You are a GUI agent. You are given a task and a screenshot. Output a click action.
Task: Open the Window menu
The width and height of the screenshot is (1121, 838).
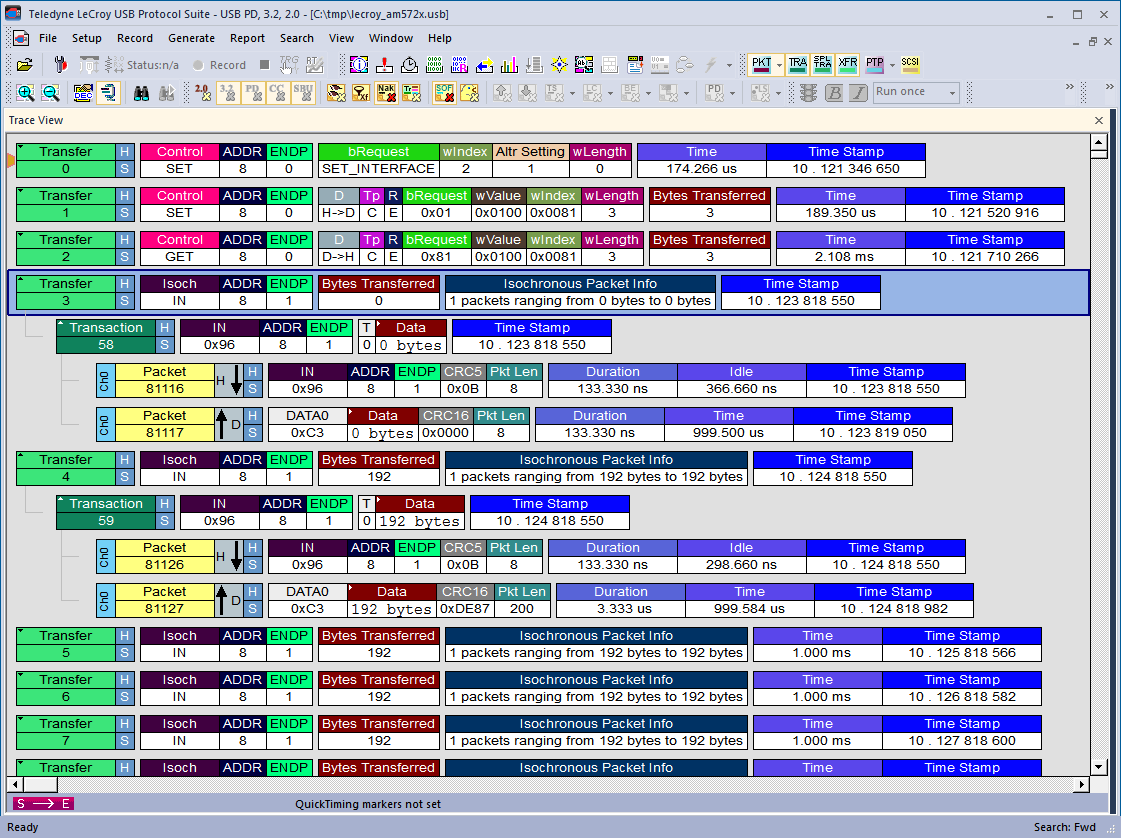tap(390, 38)
